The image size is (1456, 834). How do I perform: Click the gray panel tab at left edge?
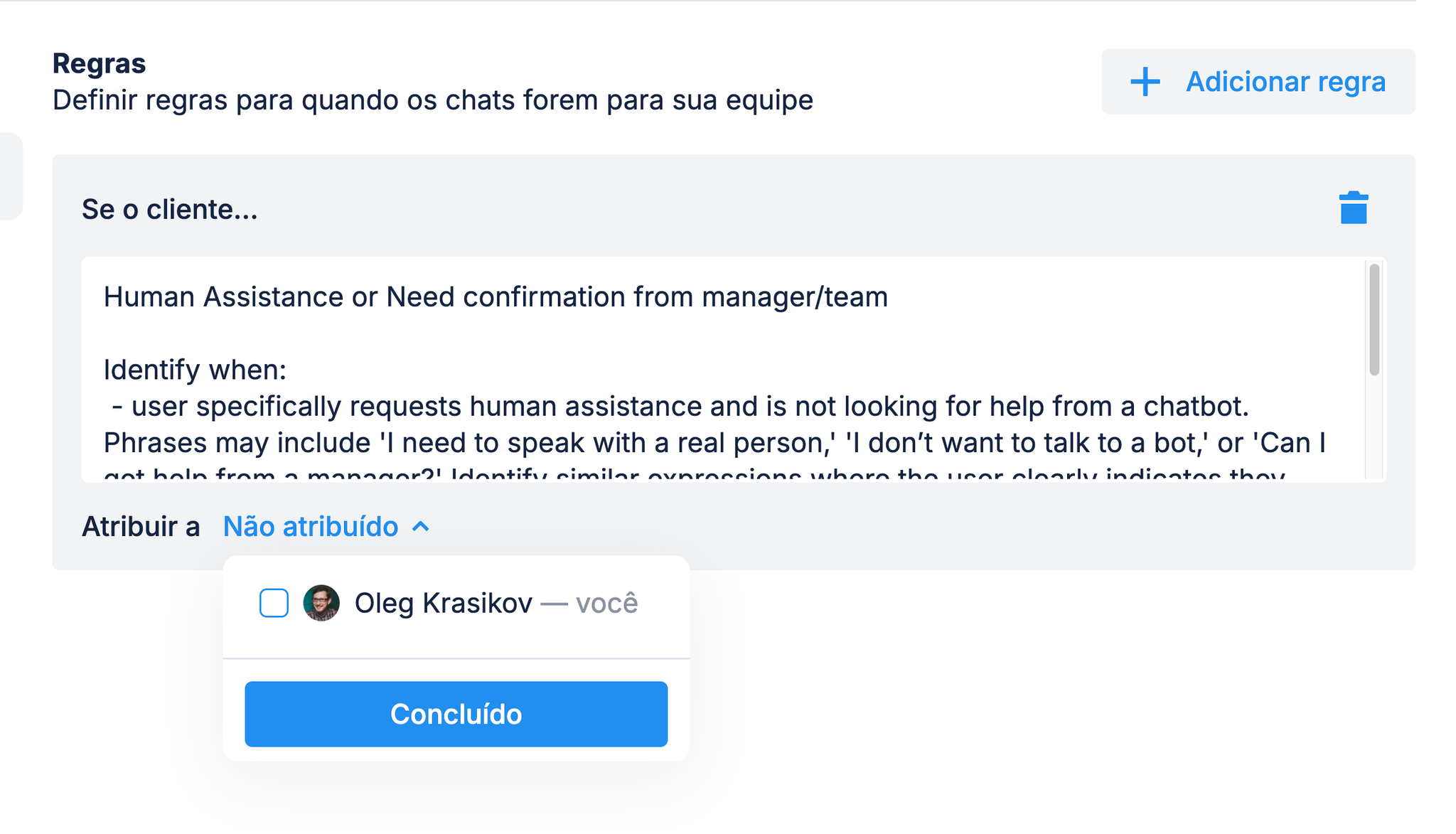pos(11,176)
